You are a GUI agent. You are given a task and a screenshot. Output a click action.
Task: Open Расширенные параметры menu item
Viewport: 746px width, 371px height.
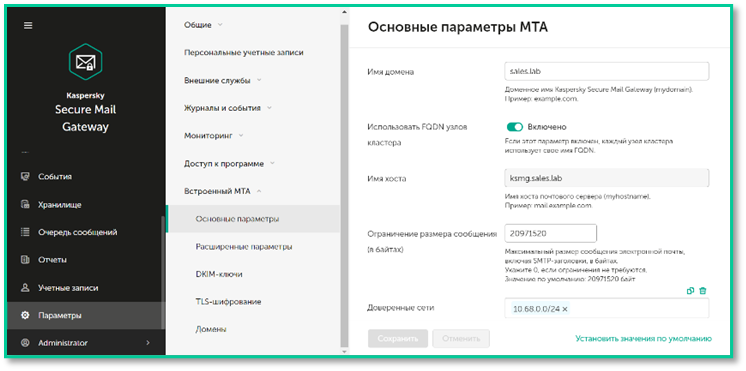pyautogui.click(x=244, y=247)
